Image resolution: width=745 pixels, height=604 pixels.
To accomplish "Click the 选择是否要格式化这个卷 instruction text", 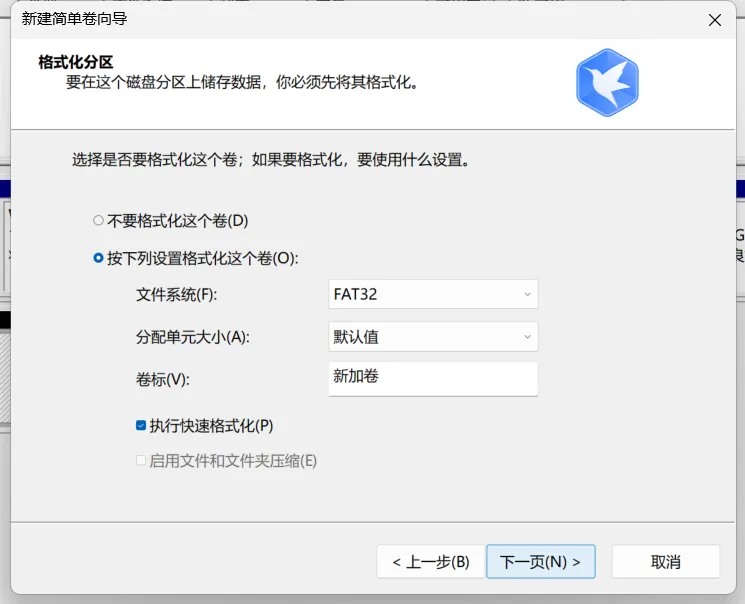I will pos(271,160).
